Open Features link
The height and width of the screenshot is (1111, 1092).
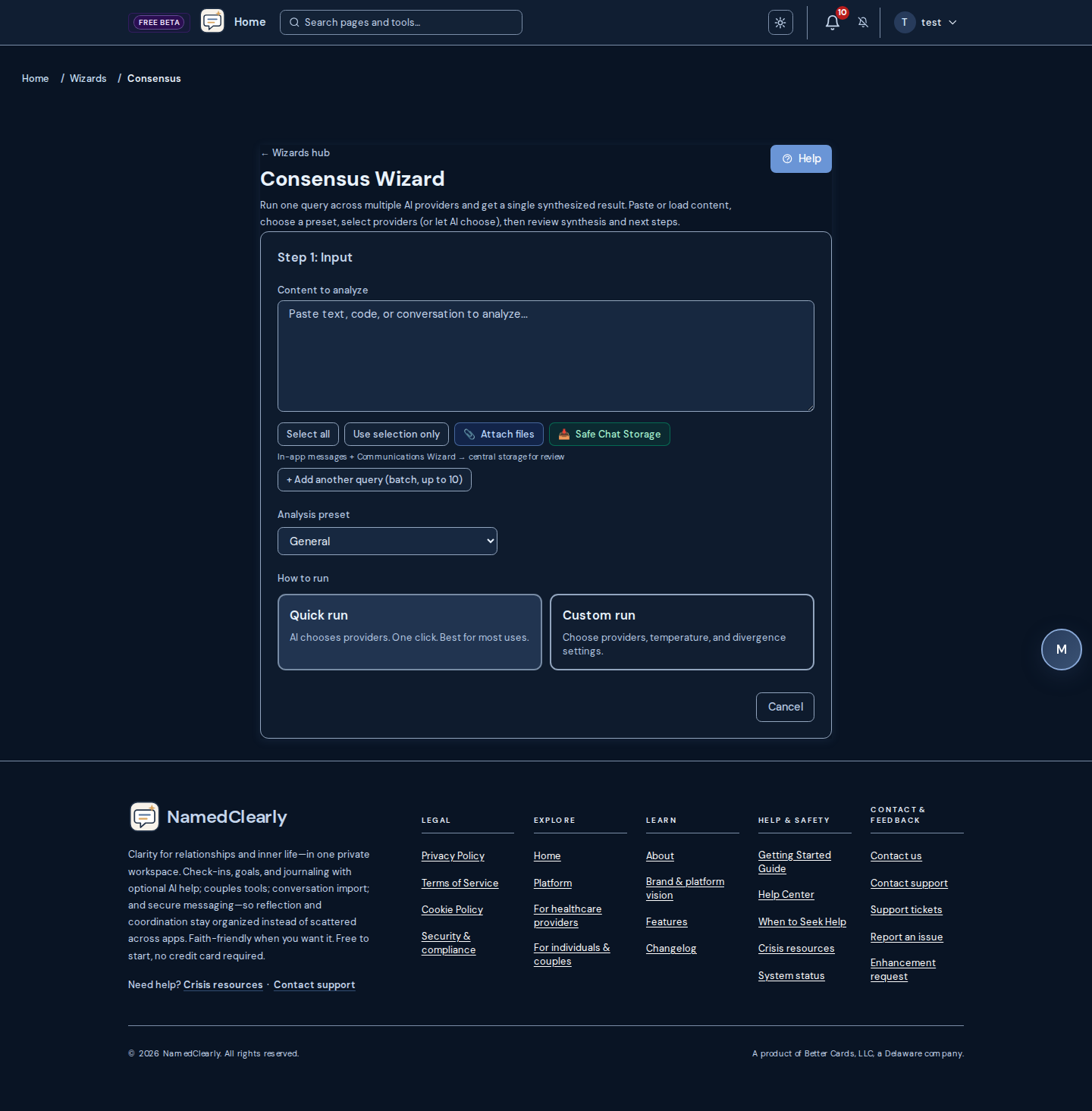667,921
